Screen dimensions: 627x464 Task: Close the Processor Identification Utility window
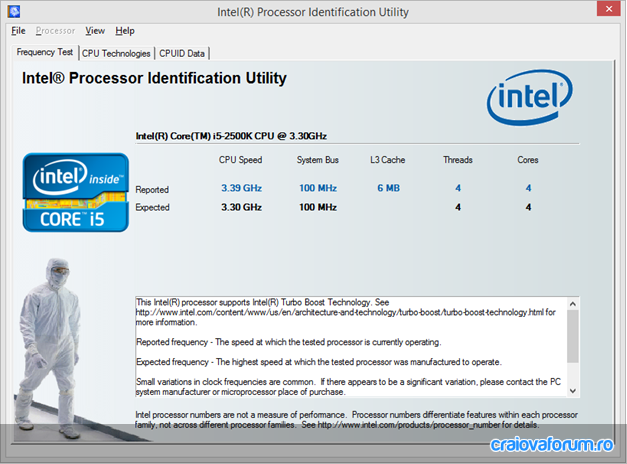click(609, 8)
